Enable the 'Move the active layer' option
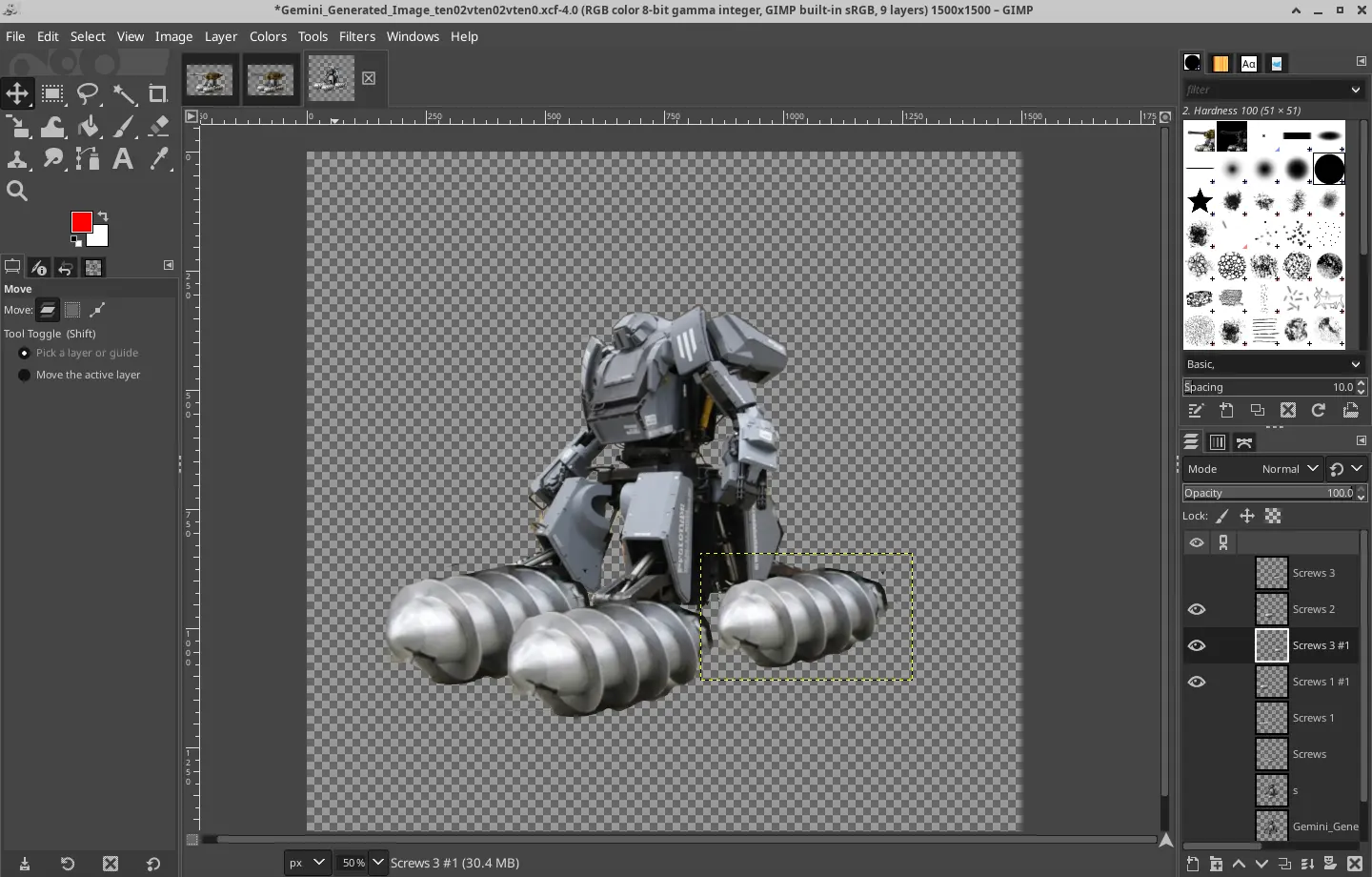This screenshot has width=1372, height=877. [x=25, y=375]
